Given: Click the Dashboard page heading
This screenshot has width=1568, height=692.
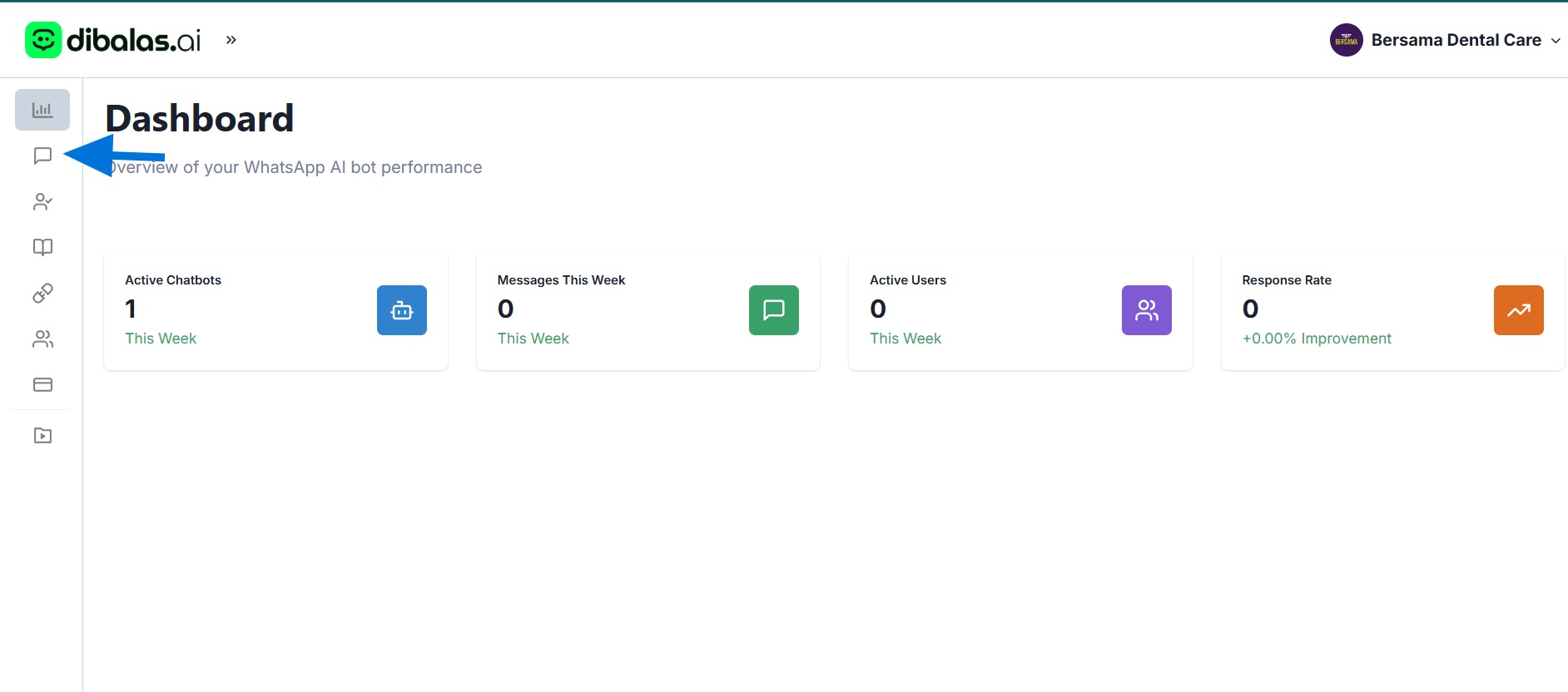Looking at the screenshot, I should click(200, 119).
